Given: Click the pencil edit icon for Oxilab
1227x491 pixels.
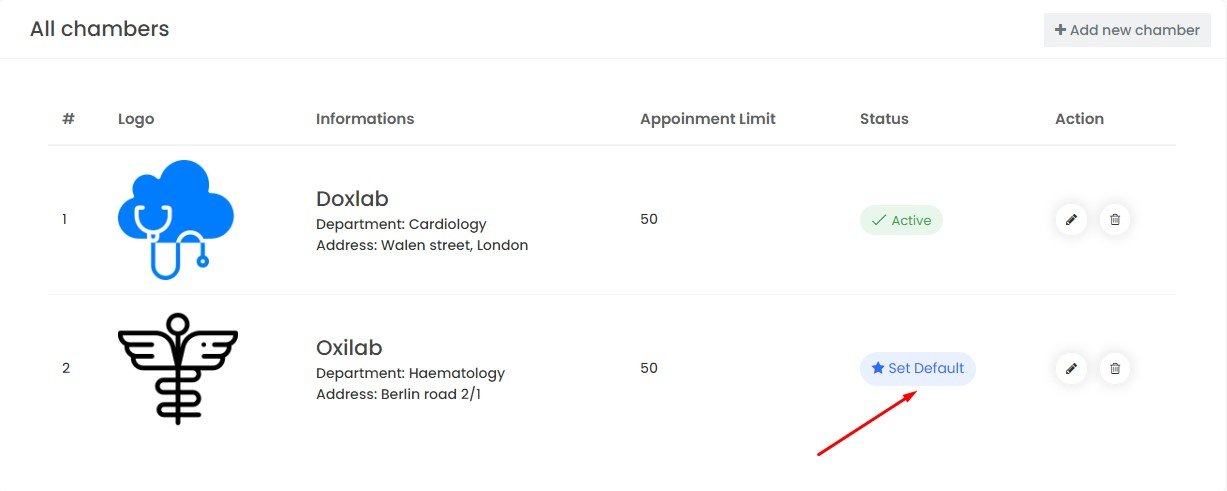Looking at the screenshot, I should (x=1071, y=369).
